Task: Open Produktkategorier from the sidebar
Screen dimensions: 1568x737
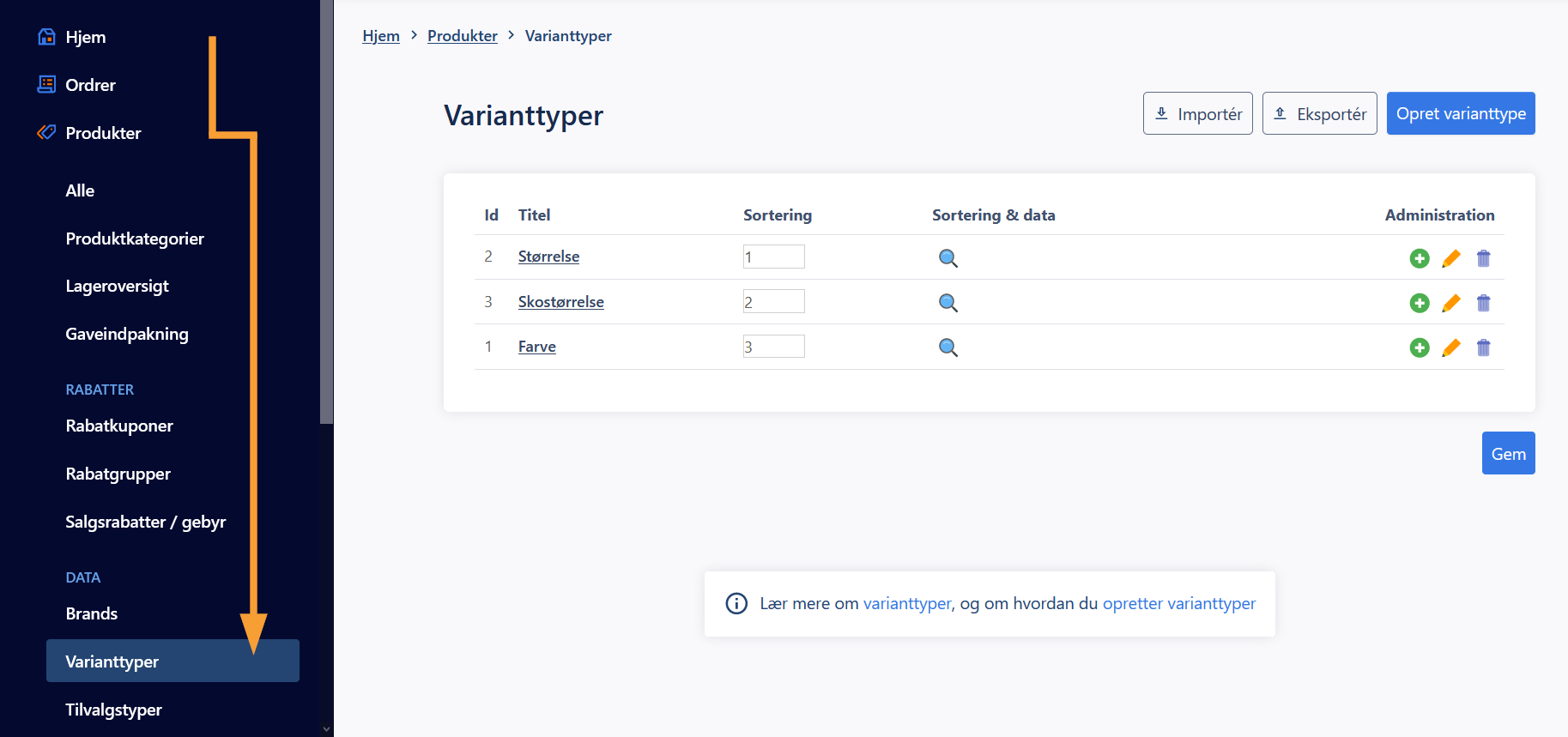Action: click(x=135, y=239)
